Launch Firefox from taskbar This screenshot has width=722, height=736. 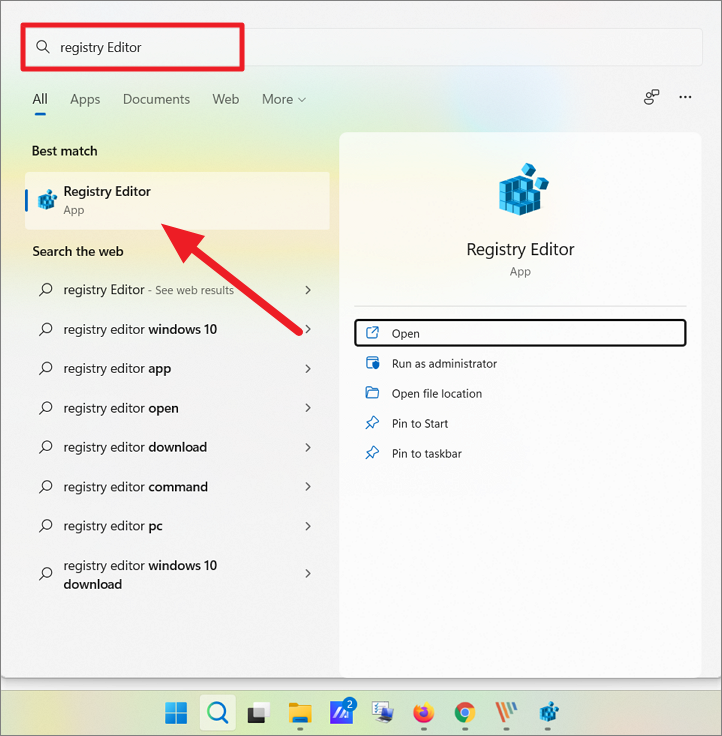(x=424, y=713)
